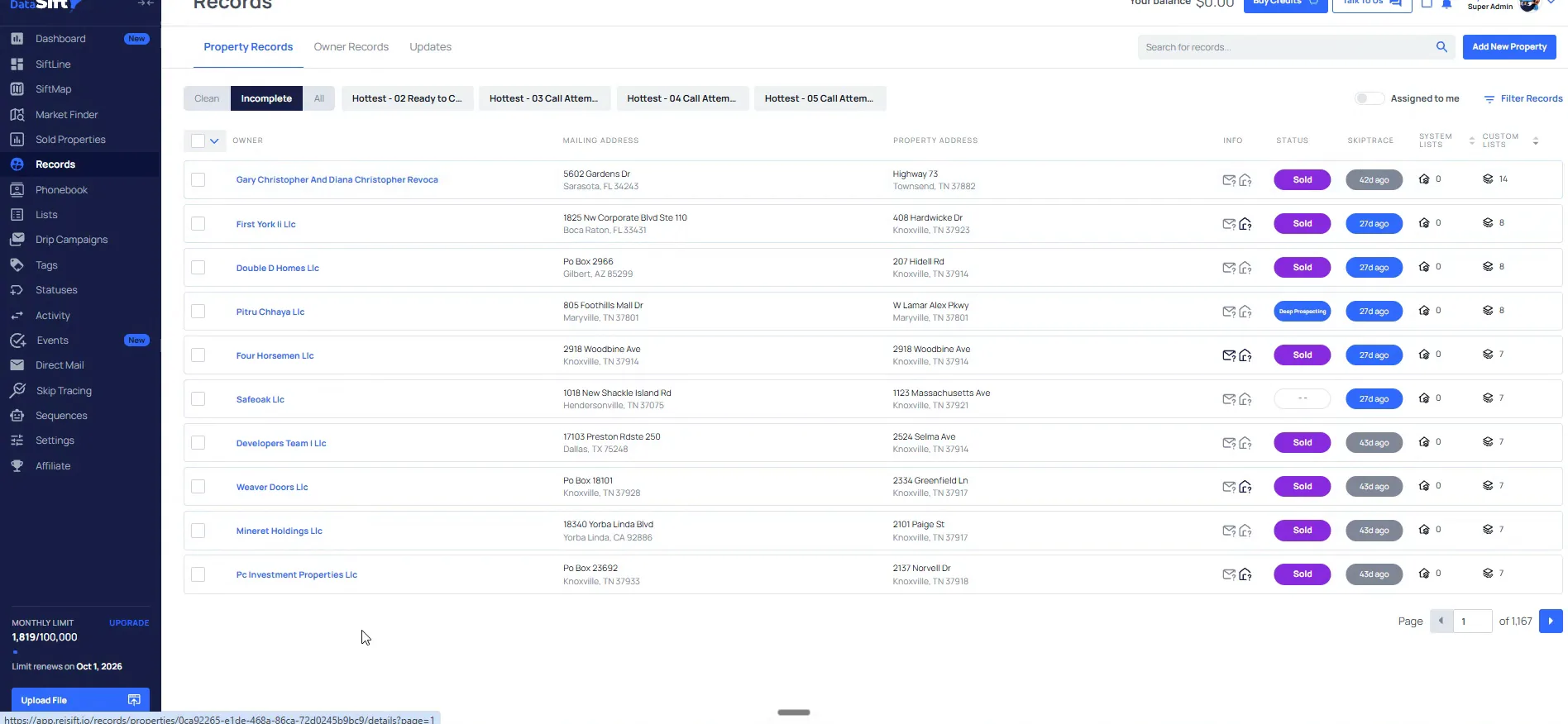Image resolution: width=1568 pixels, height=724 pixels.
Task: Select all records header checkbox
Action: pyautogui.click(x=198, y=141)
